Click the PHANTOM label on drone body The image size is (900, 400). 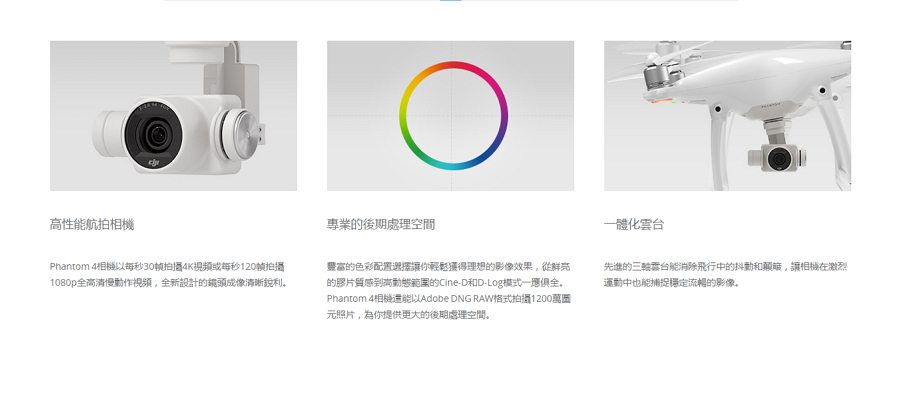click(772, 106)
